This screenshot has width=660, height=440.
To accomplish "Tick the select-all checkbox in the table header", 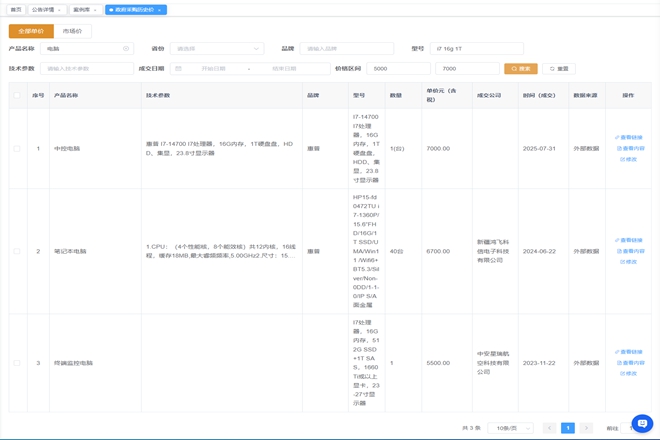I will click(x=17, y=96).
